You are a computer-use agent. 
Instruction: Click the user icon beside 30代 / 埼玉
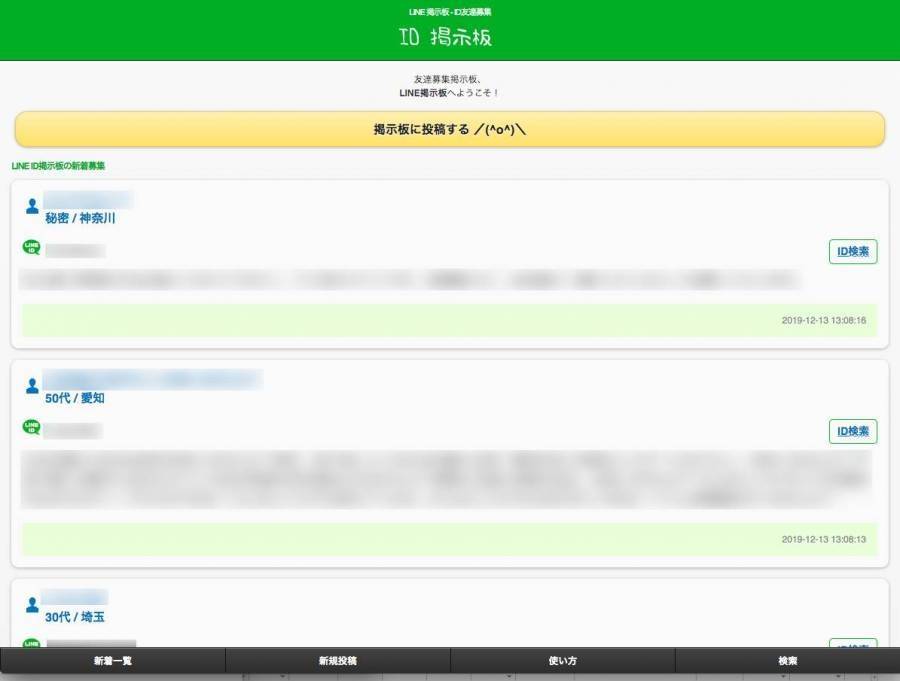click(x=32, y=605)
